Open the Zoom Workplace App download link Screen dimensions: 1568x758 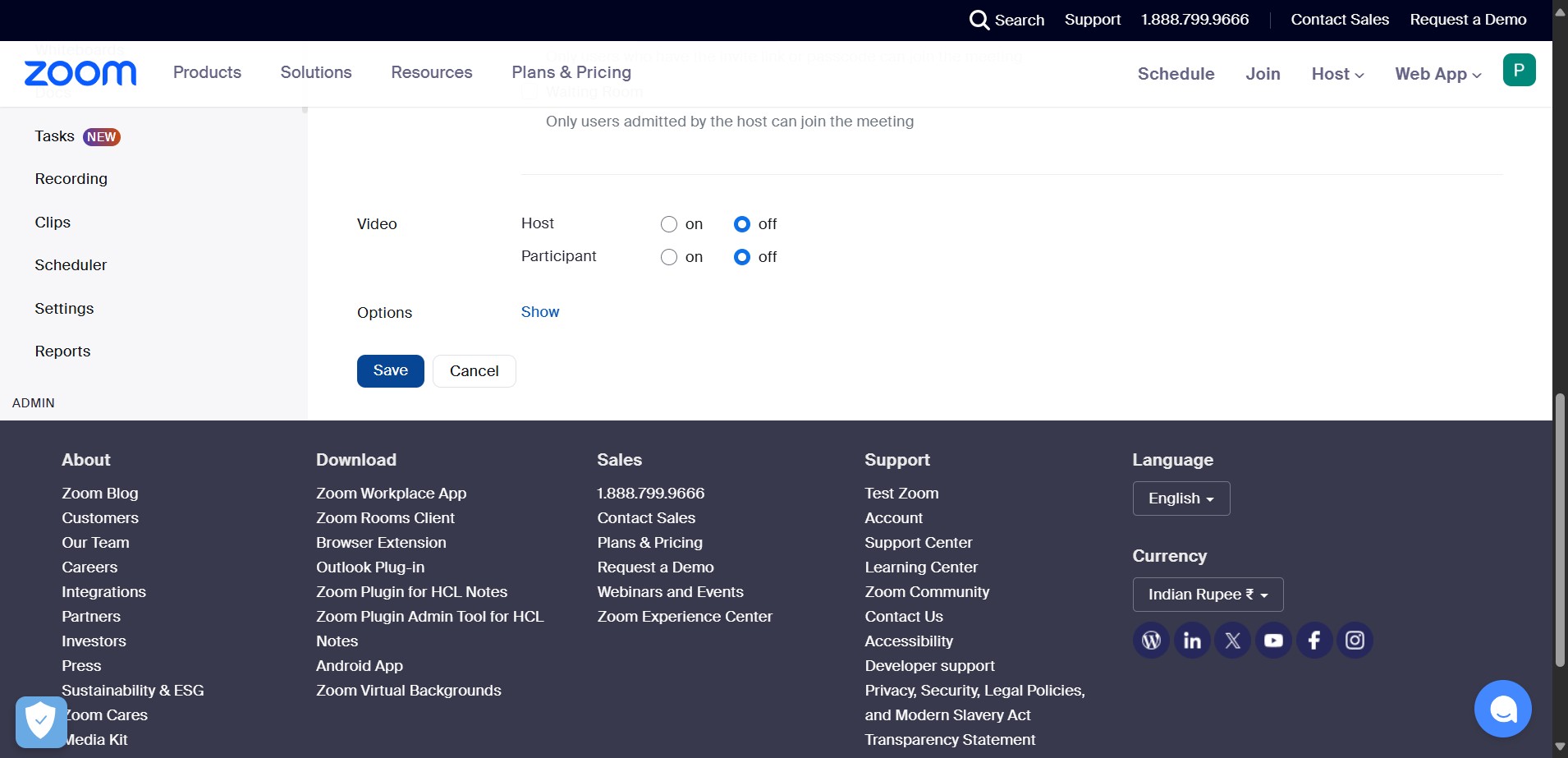coord(391,494)
